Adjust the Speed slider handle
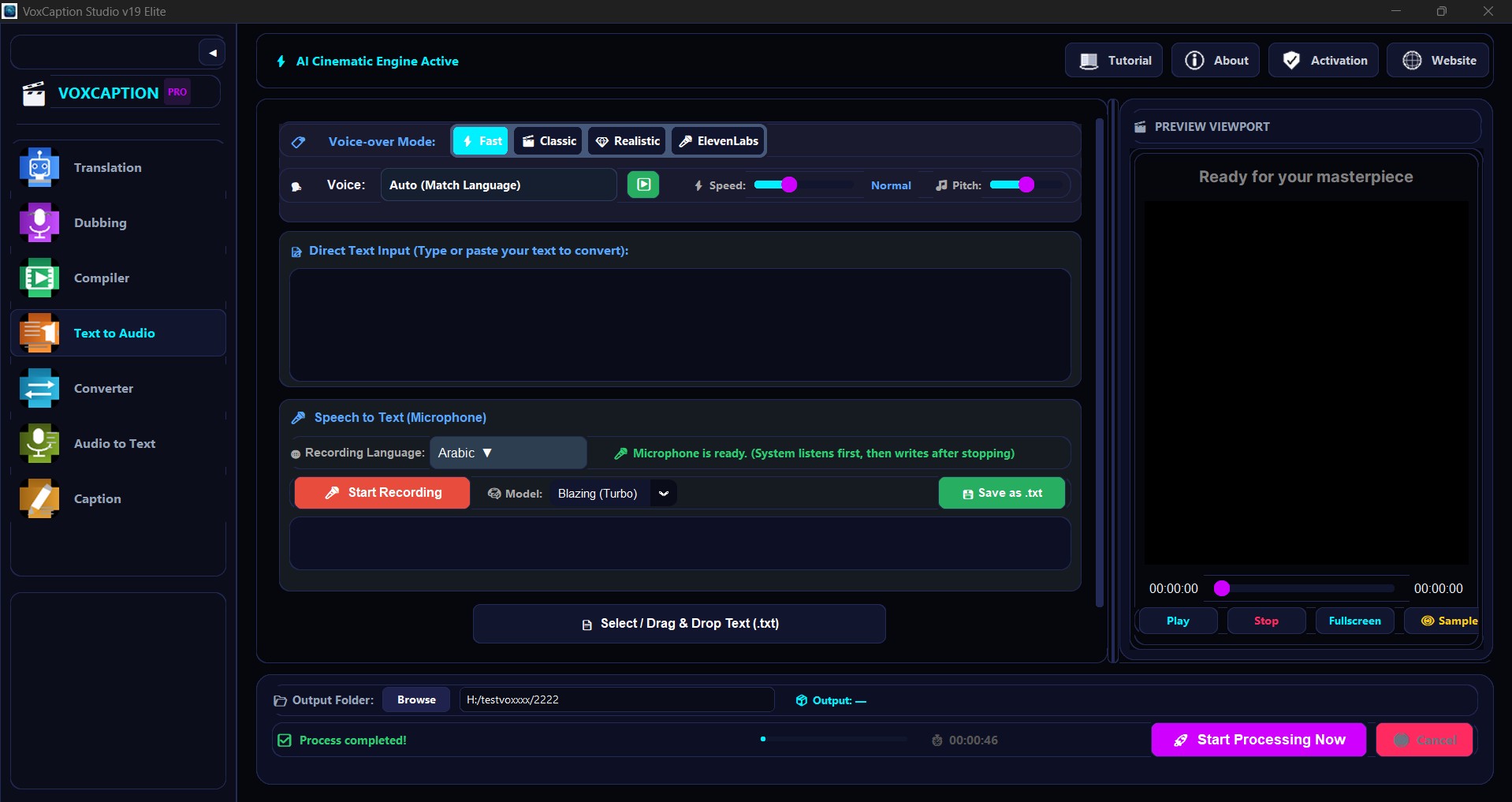The width and height of the screenshot is (1512, 802). tap(789, 185)
